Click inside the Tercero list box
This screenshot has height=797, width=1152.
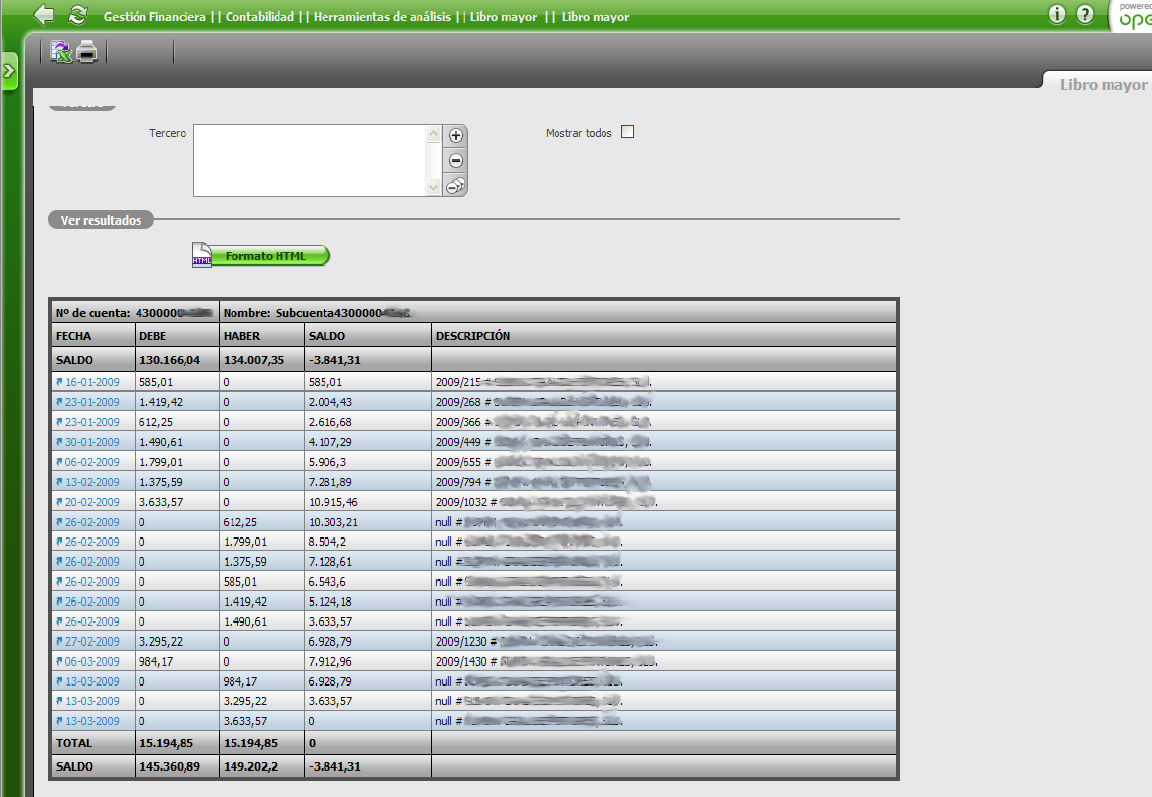309,160
